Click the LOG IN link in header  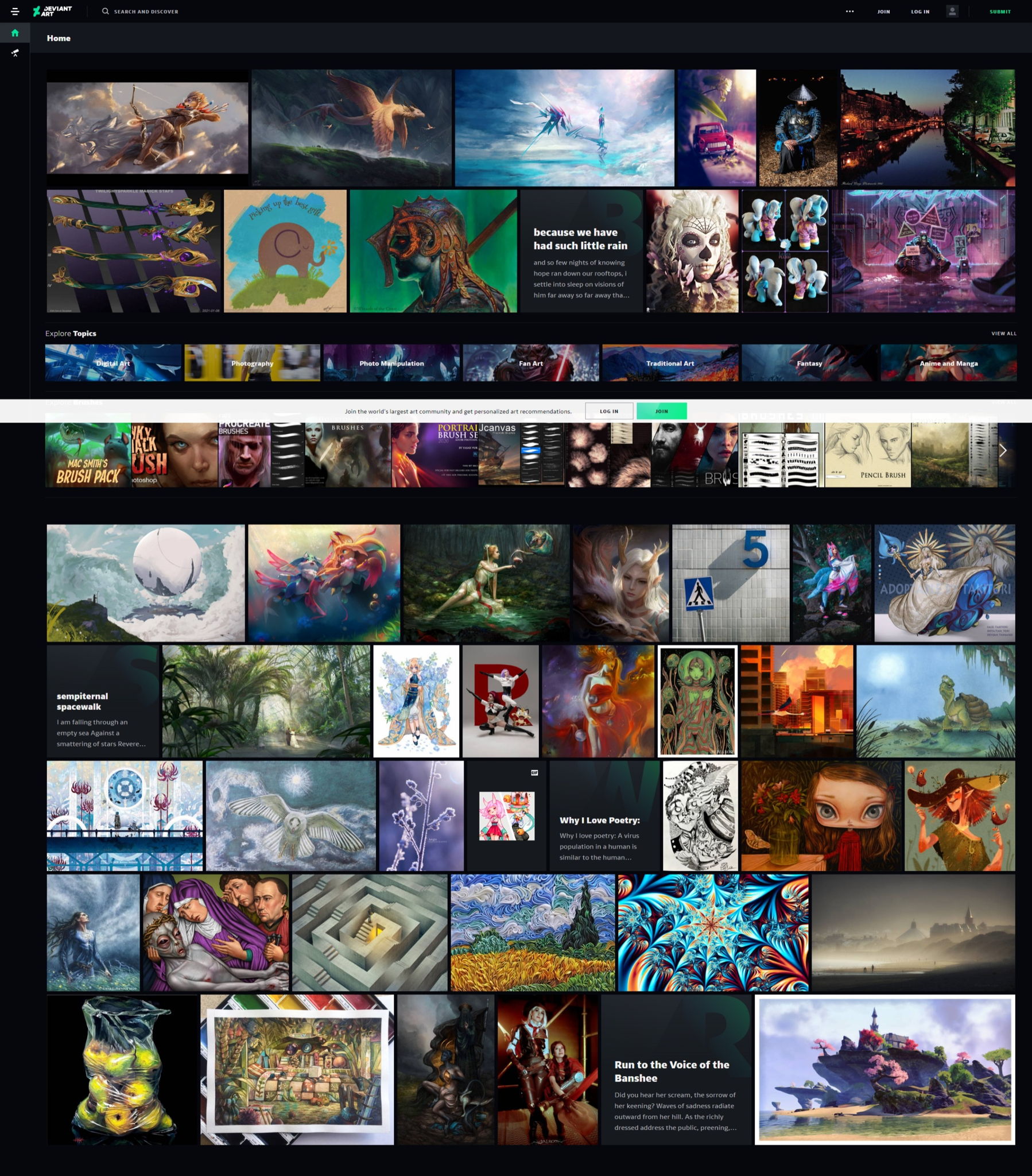(920, 11)
